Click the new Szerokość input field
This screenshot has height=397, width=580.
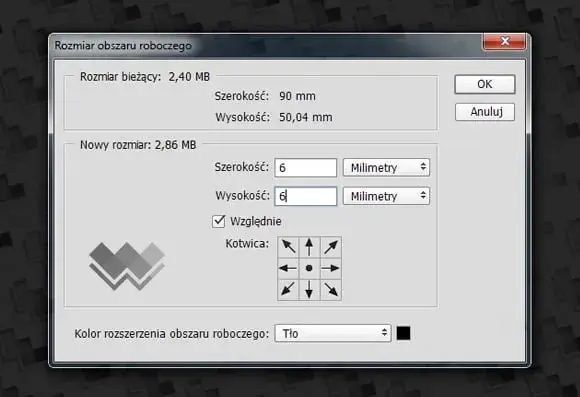(x=306, y=168)
